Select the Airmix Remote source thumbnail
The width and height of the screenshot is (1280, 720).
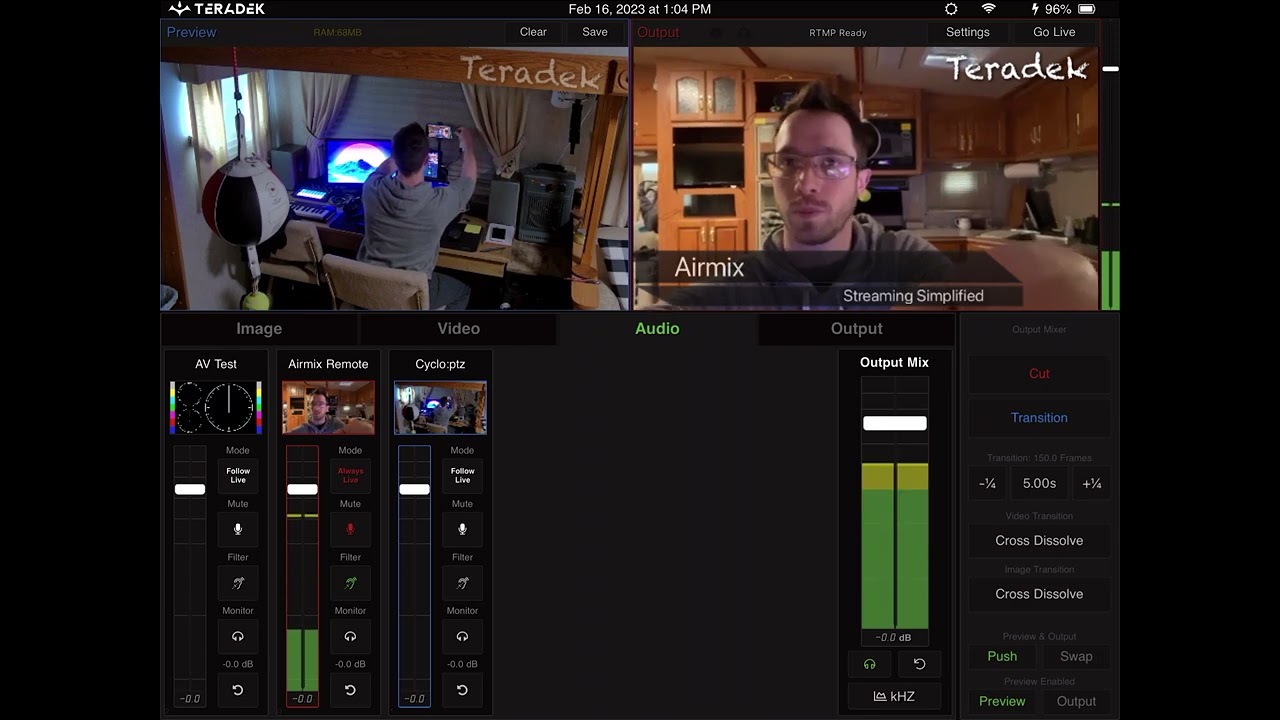pyautogui.click(x=328, y=408)
